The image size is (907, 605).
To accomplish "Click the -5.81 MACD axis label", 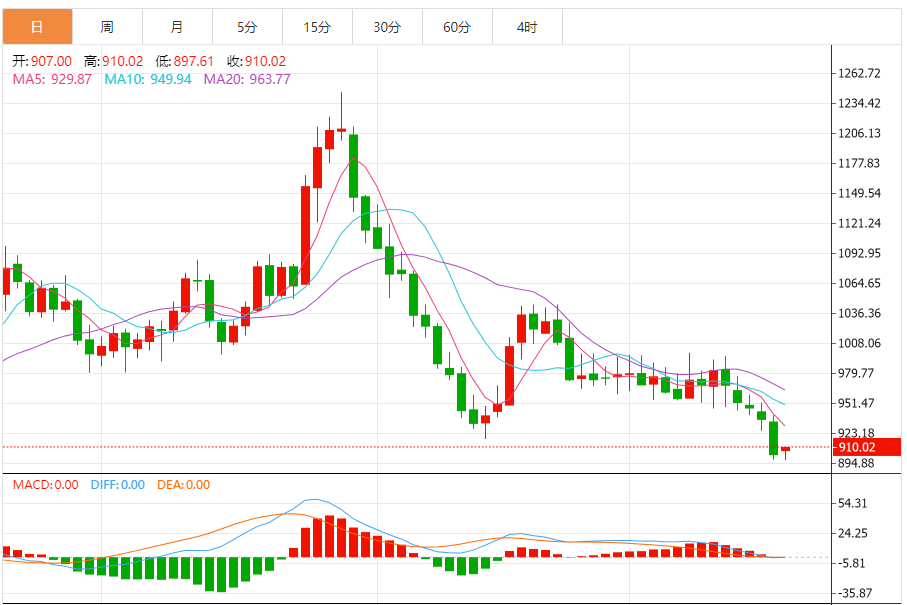I will click(x=851, y=563).
